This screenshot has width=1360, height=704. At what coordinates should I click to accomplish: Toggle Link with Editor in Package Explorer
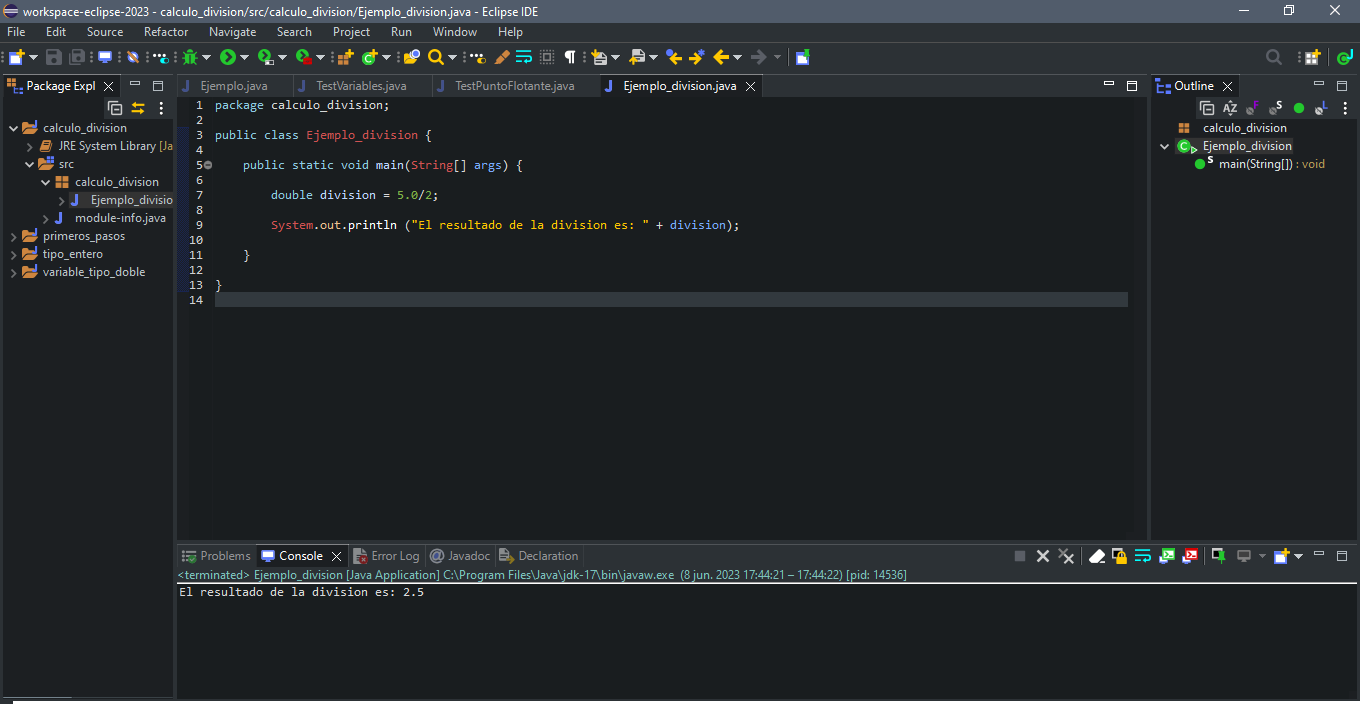pos(138,108)
